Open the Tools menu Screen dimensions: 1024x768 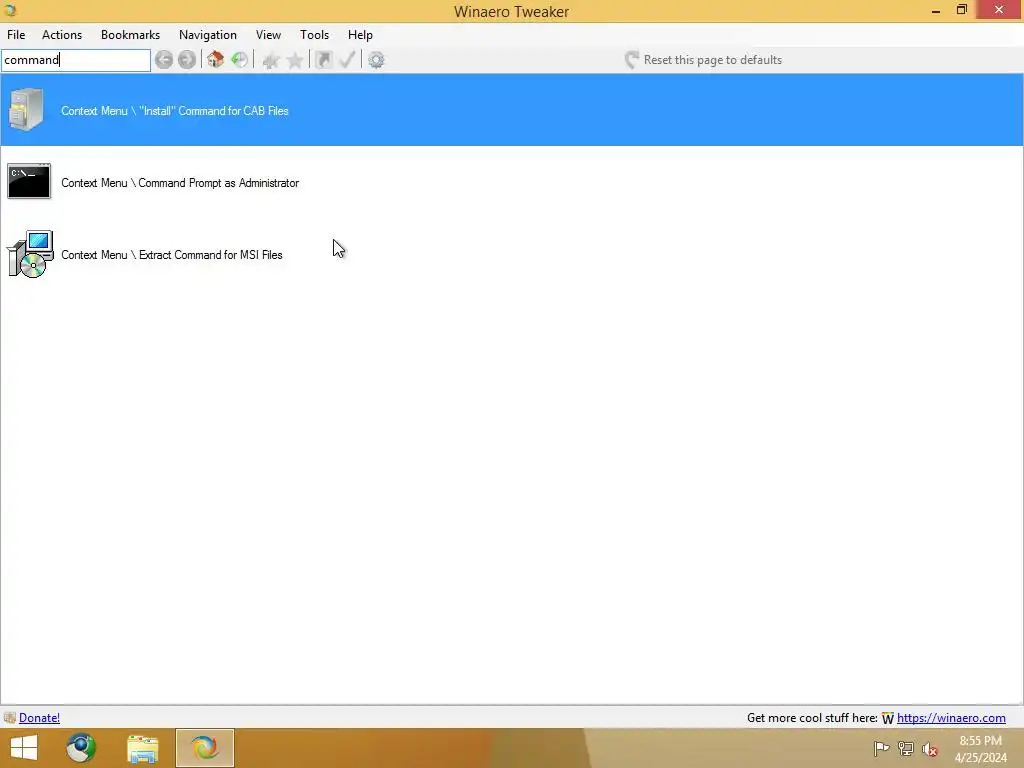coord(314,35)
